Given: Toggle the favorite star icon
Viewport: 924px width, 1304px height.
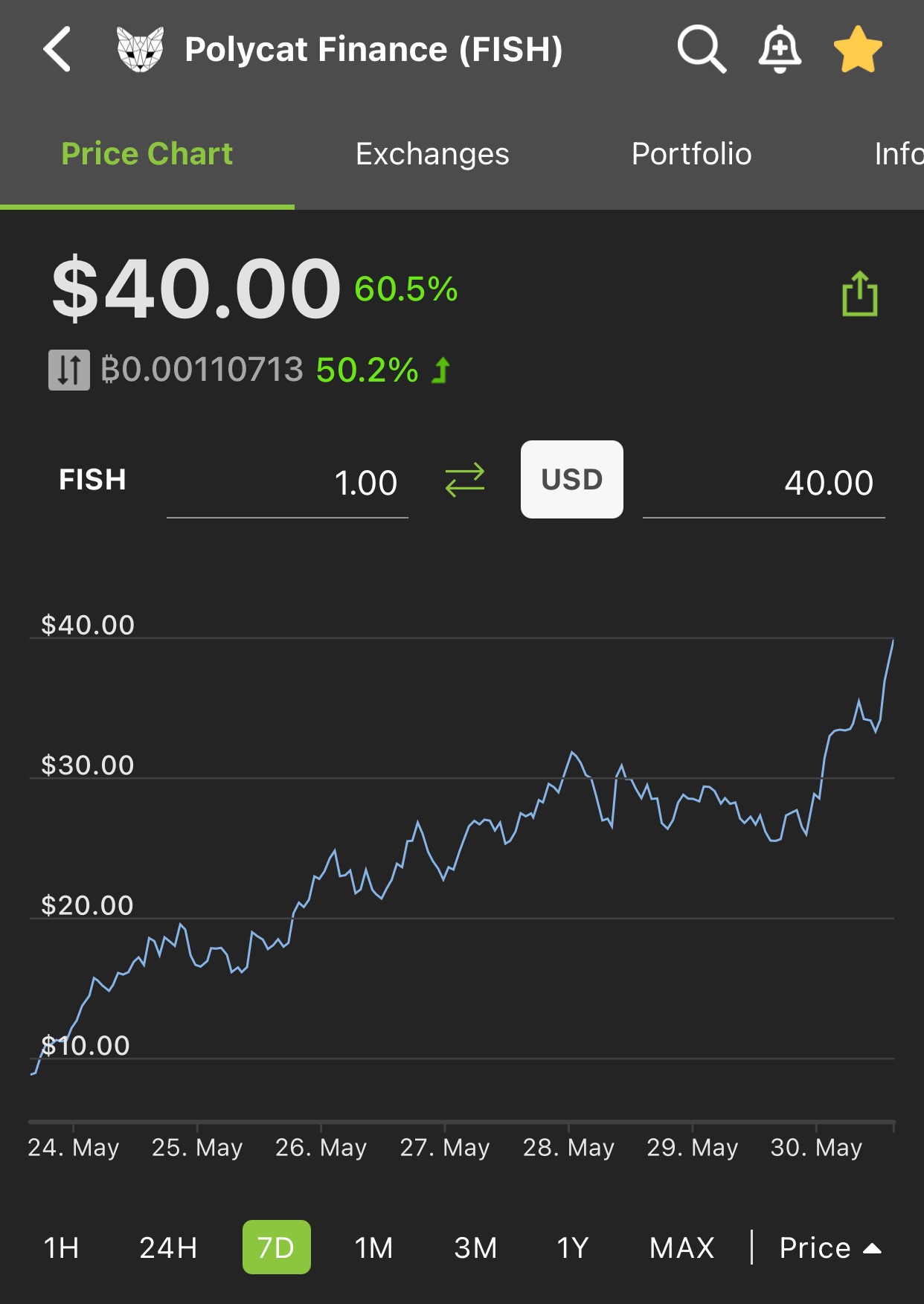Looking at the screenshot, I should 858,49.
